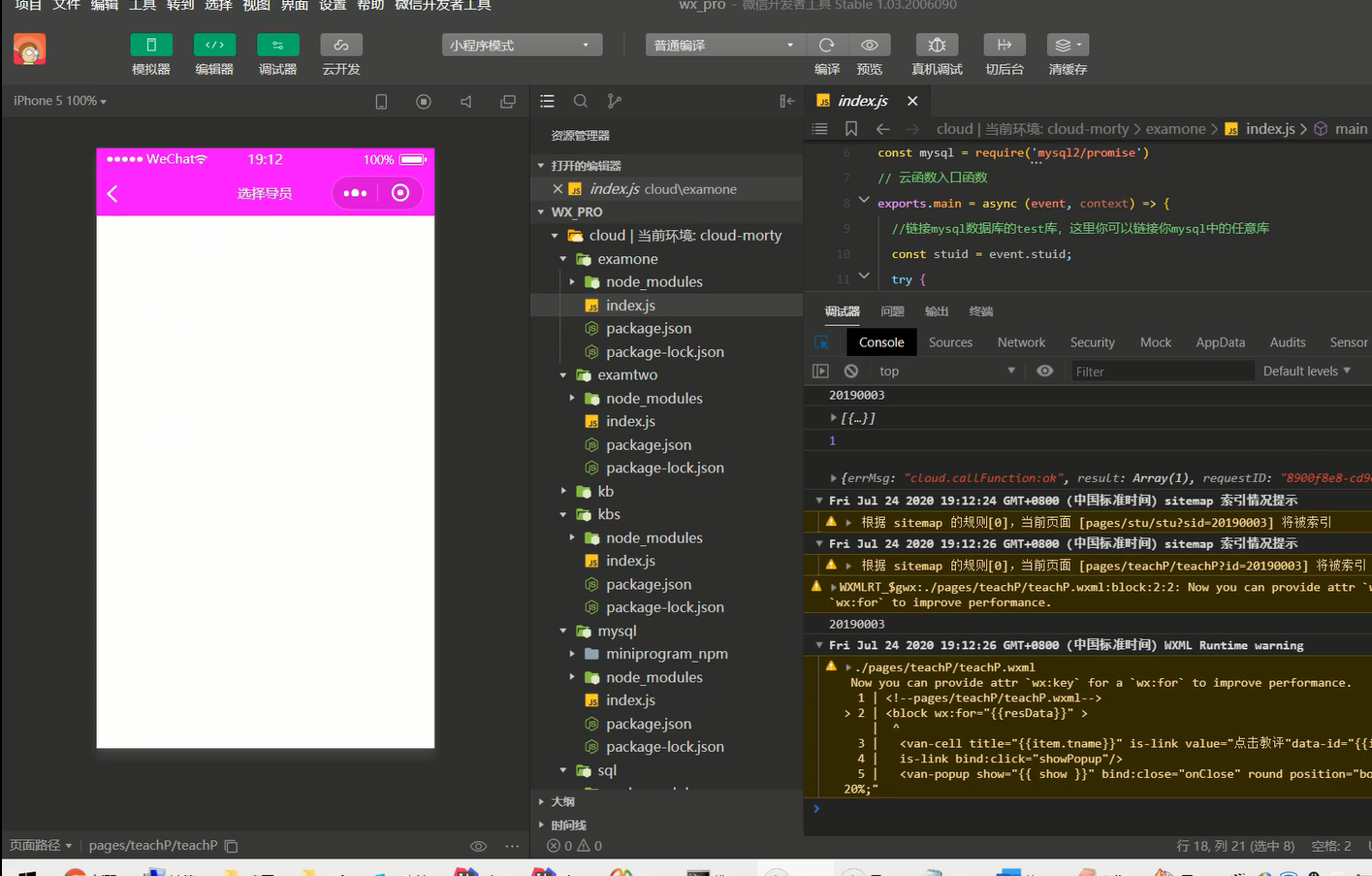This screenshot has height=876, width=1372.
Task: Click the preview eye icon in toolbar
Action: tap(870, 46)
